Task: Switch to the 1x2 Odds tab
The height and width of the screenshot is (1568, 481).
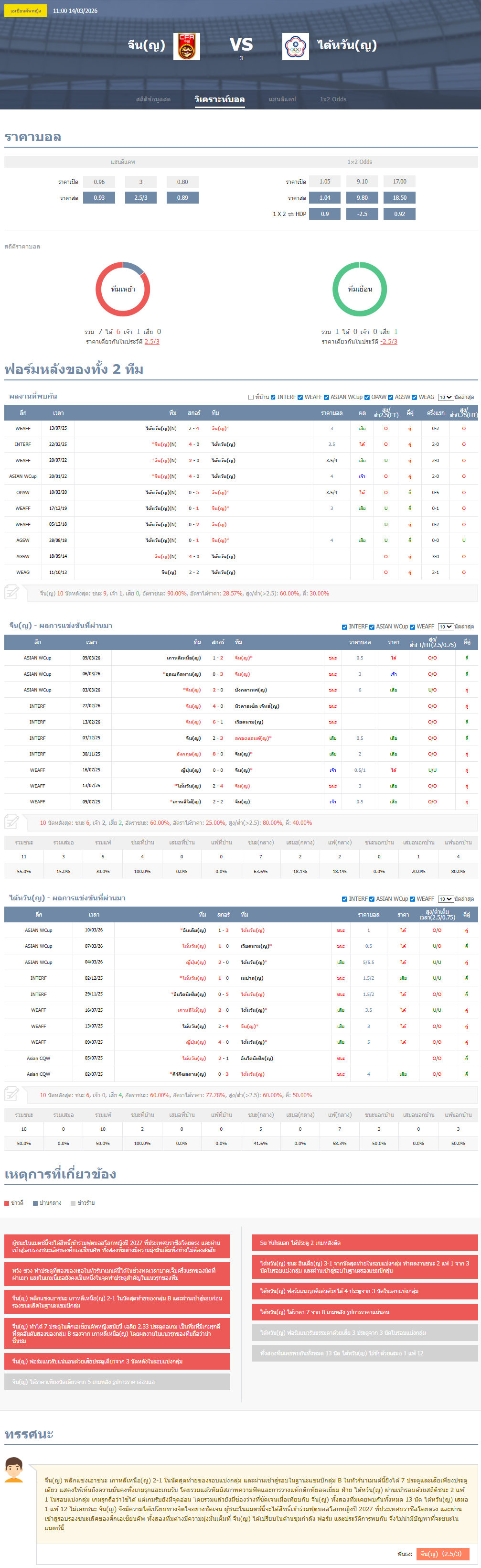Action: [x=332, y=99]
